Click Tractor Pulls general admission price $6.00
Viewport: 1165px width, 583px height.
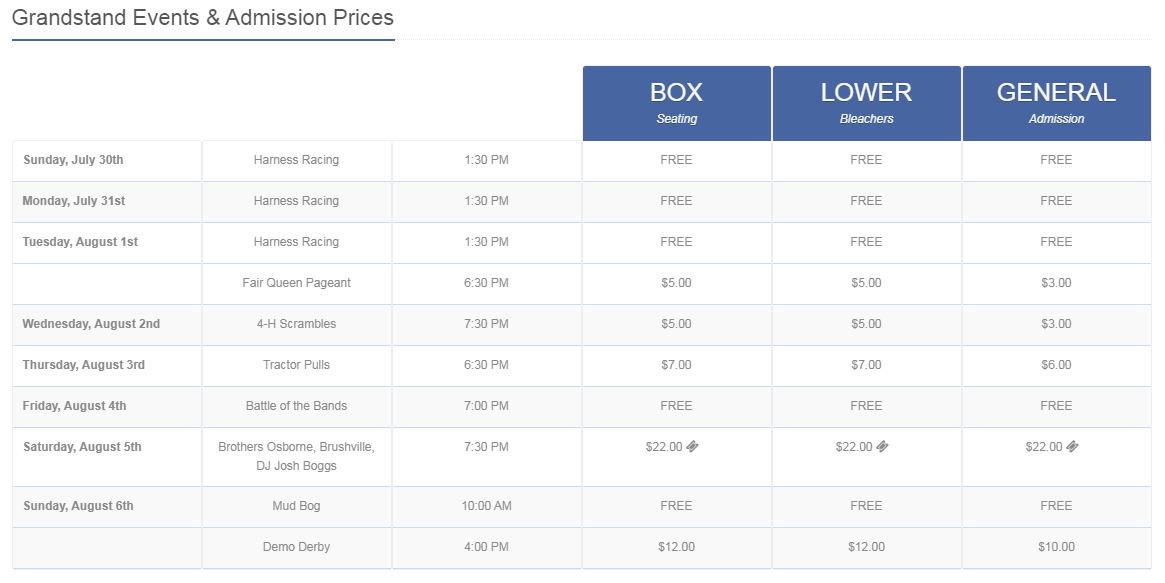(1057, 365)
